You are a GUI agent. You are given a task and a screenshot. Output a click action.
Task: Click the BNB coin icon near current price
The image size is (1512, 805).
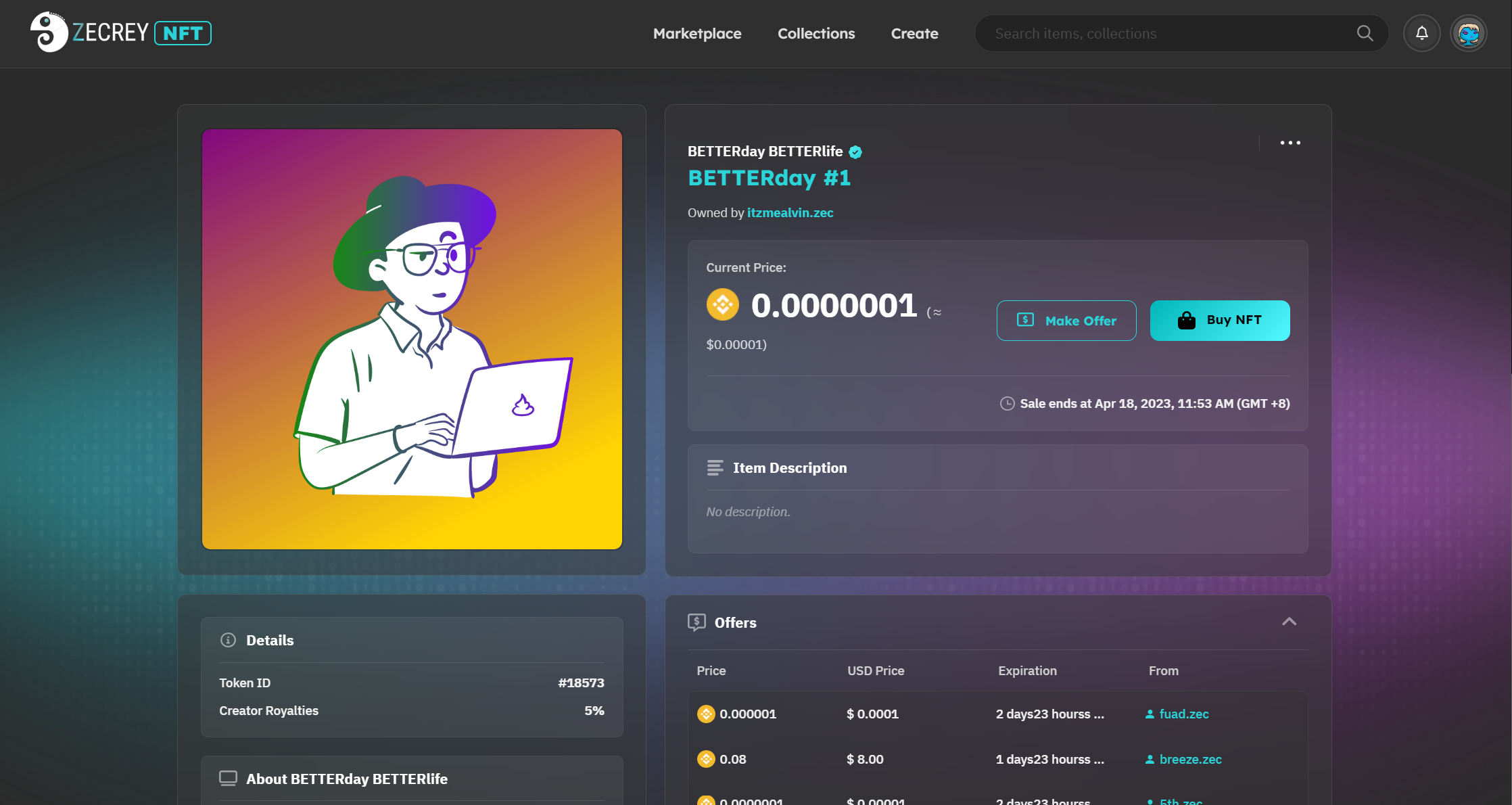[x=722, y=305]
